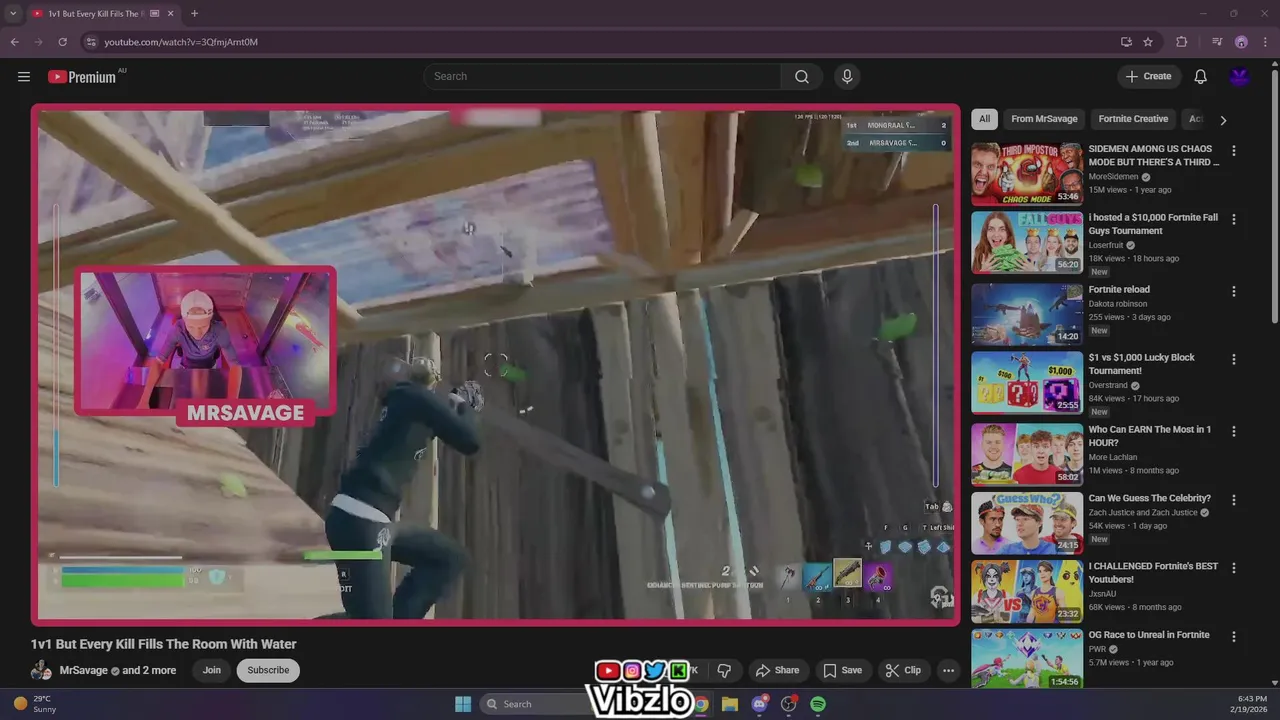Open Spotify from taskbar
Image resolution: width=1280 pixels, height=720 pixels.
[818, 704]
